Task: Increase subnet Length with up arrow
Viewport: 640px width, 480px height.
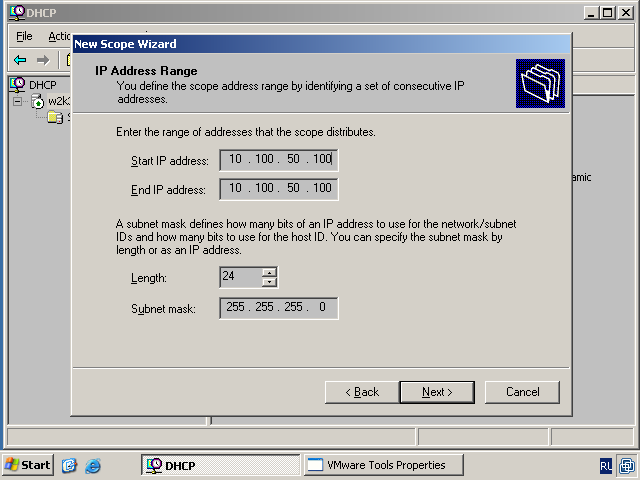Action: point(269,272)
